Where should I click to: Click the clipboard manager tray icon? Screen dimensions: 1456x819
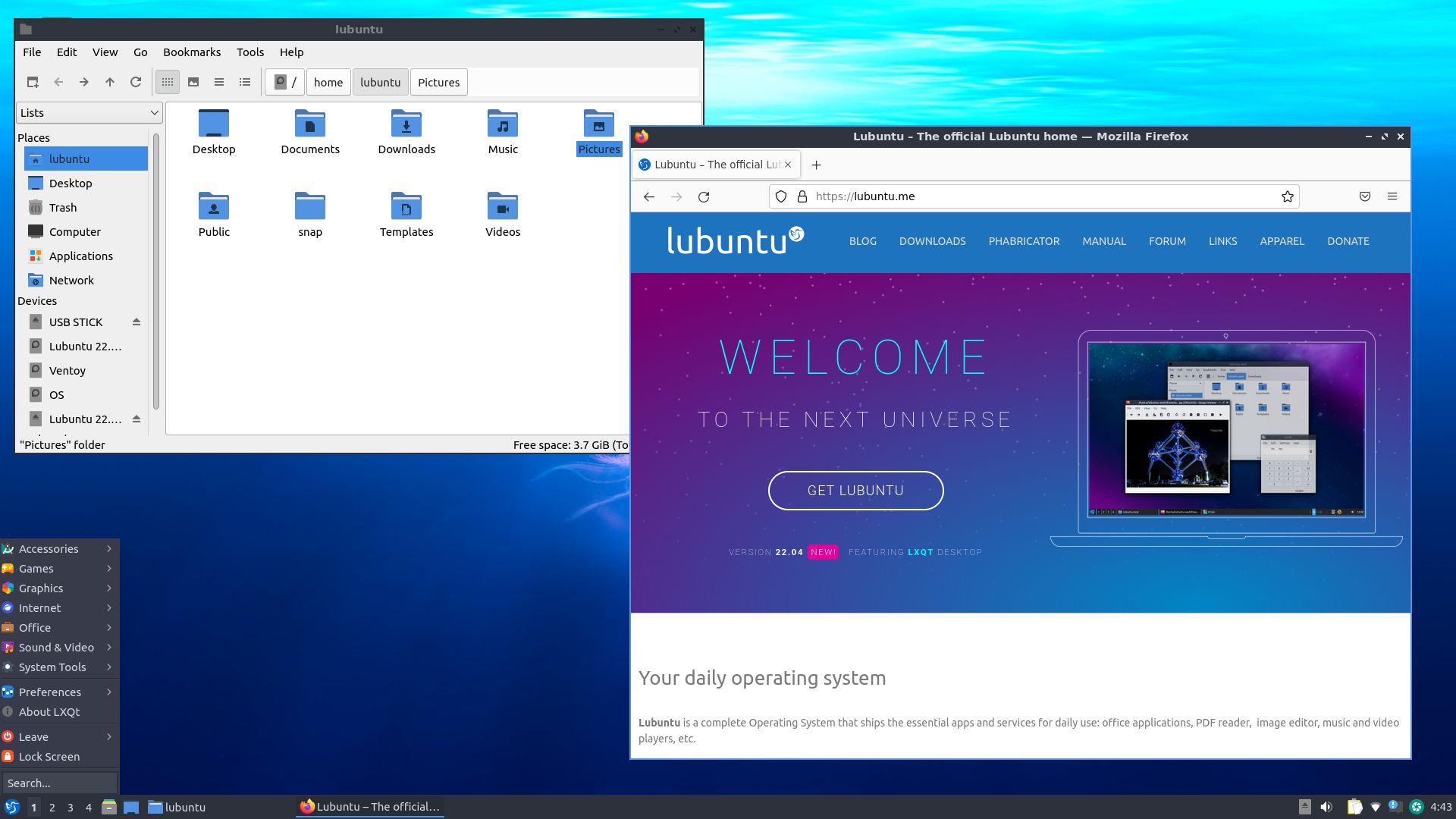click(1354, 807)
